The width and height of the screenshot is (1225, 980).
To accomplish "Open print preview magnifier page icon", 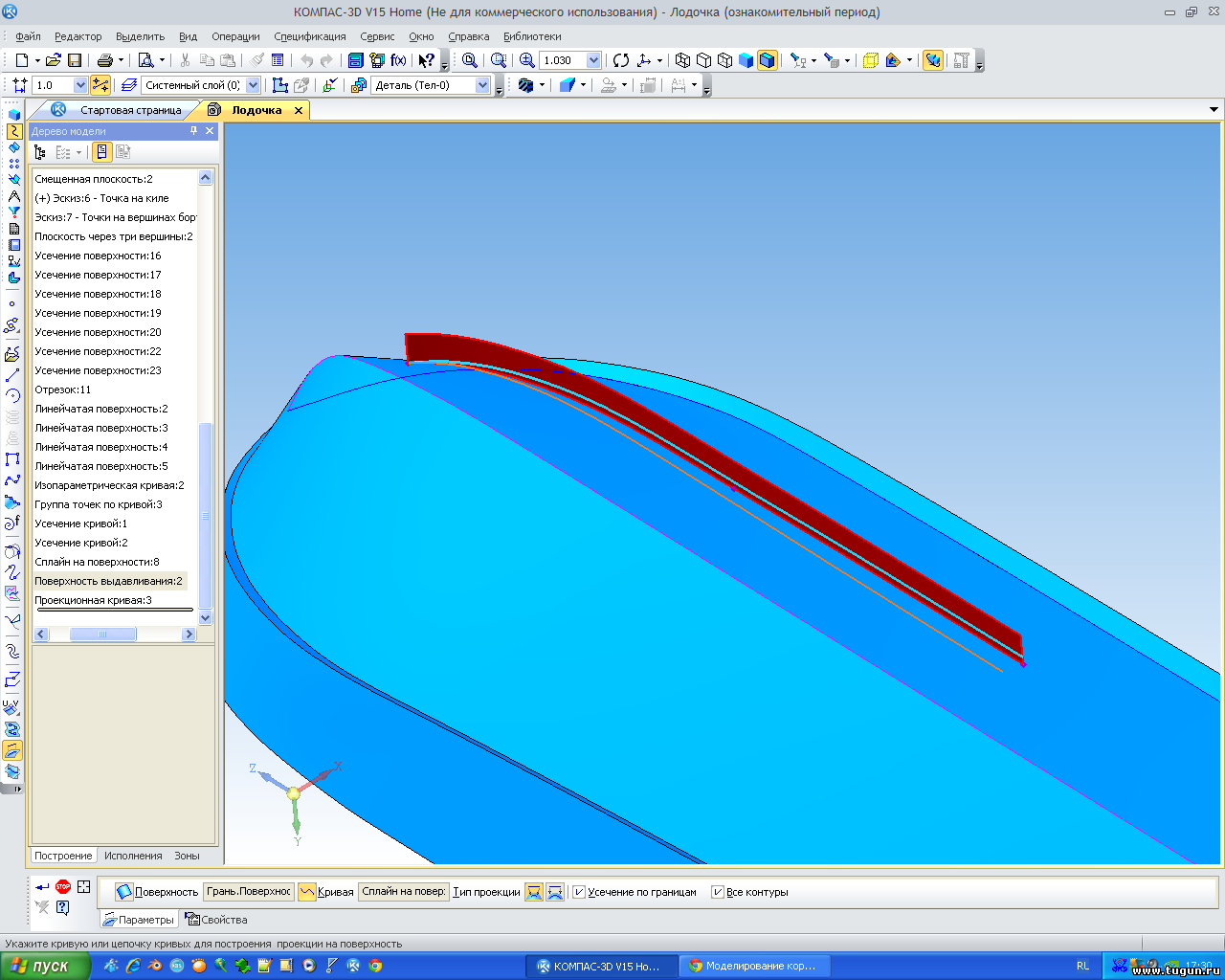I will [145, 60].
